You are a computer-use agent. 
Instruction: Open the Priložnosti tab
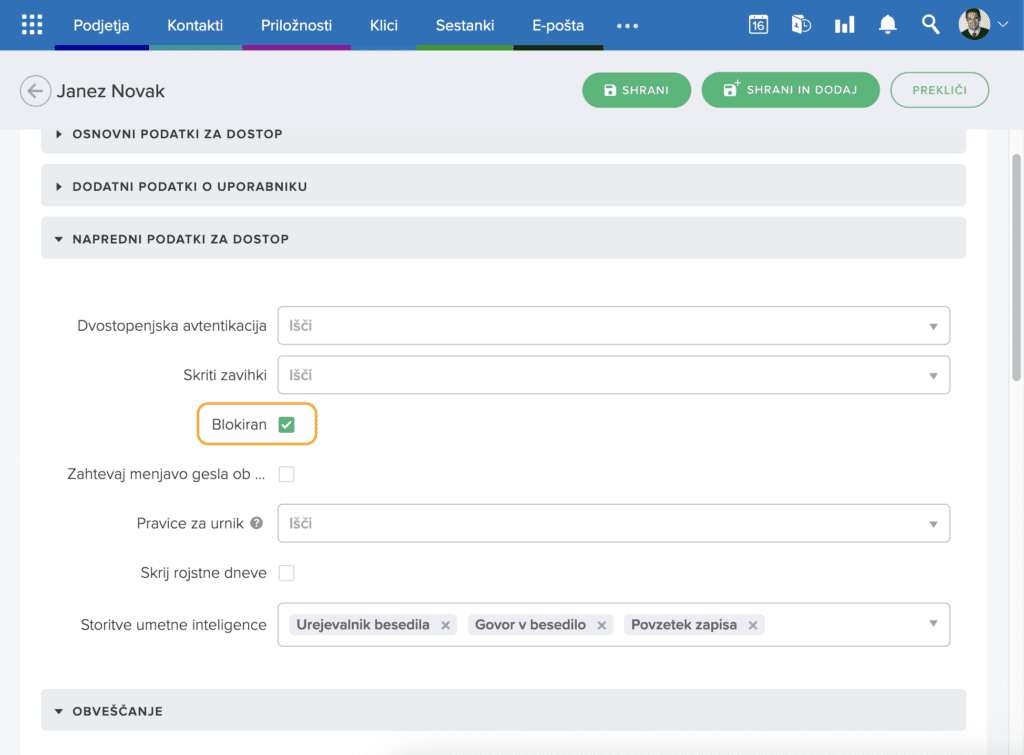click(296, 25)
